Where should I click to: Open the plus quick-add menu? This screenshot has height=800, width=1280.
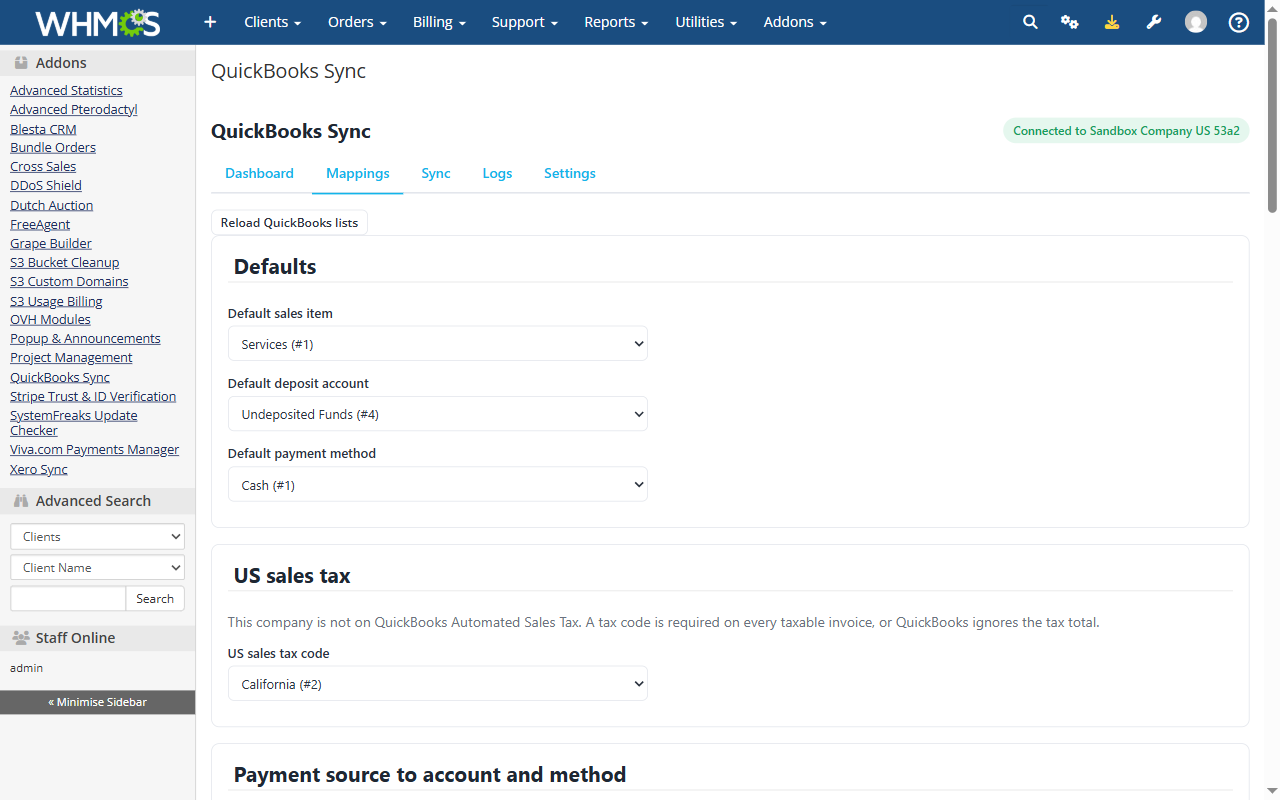210,22
